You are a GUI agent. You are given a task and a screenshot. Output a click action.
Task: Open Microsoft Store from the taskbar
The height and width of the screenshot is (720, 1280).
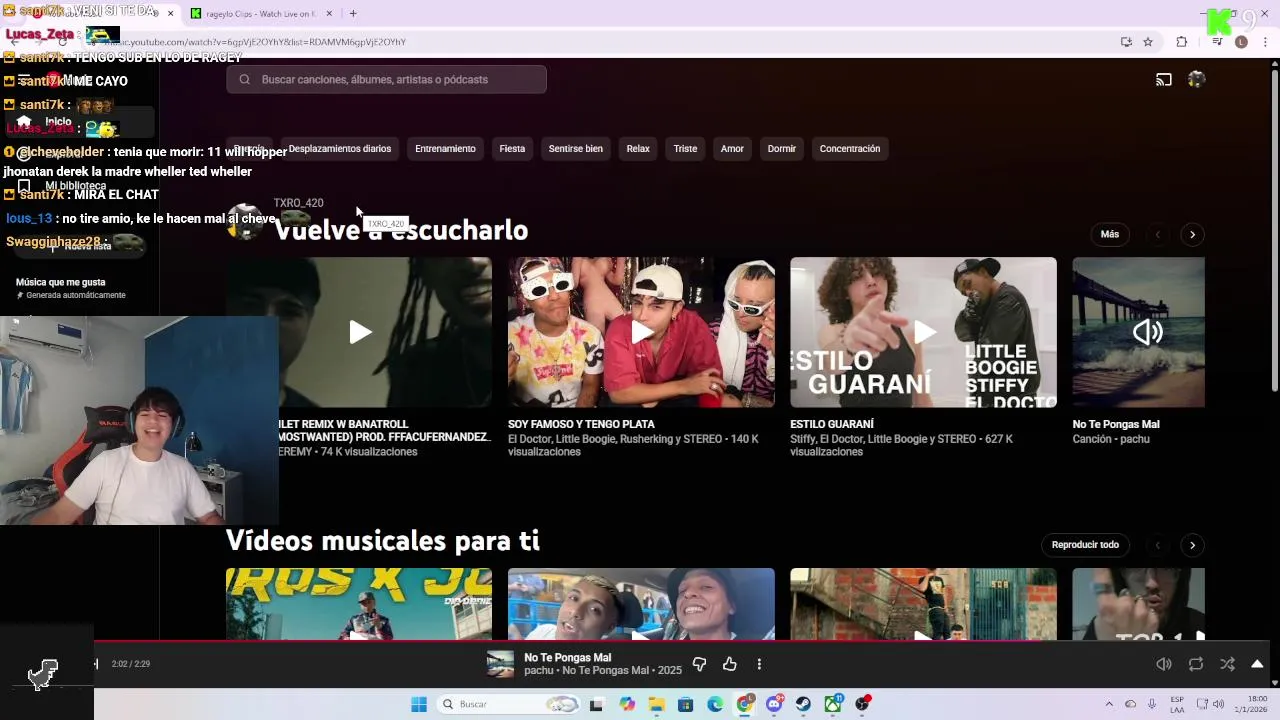coord(685,704)
